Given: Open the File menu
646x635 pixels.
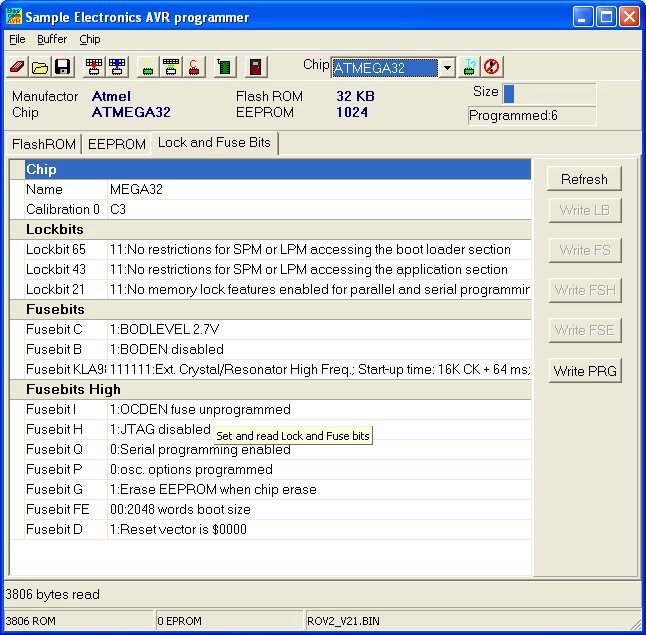Looking at the screenshot, I should (x=17, y=39).
